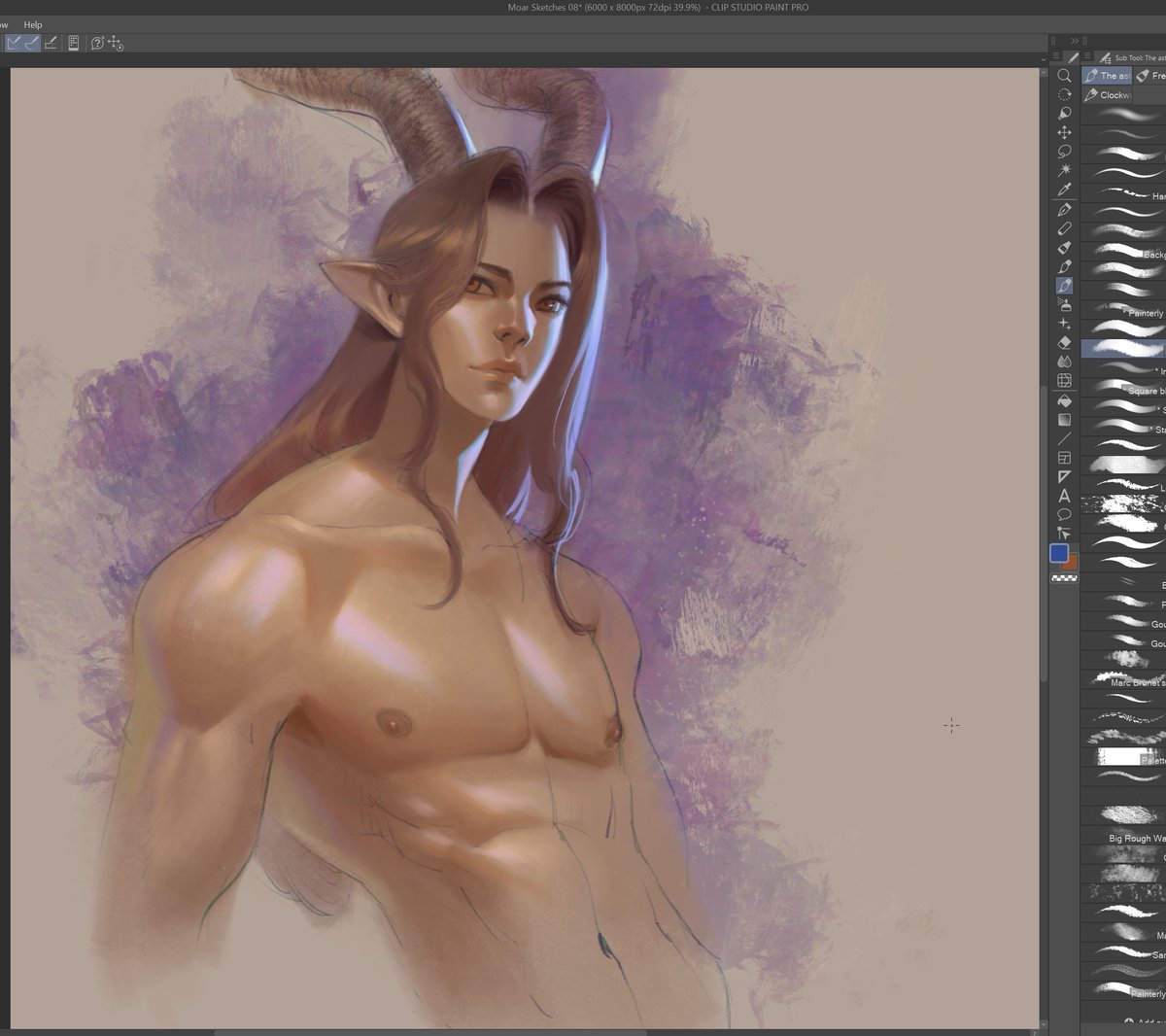Viewport: 1166px width, 1036px height.
Task: Select the active Brush tool icon
Action: [x=1064, y=286]
